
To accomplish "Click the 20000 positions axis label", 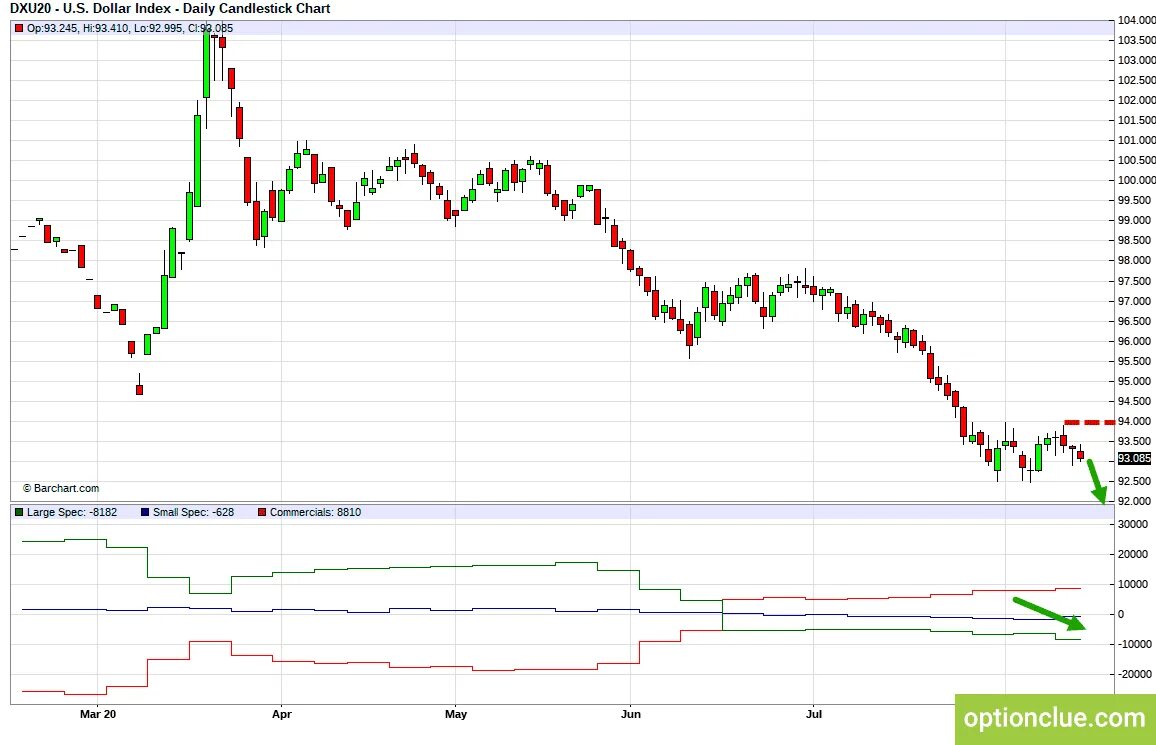I will (x=1133, y=554).
